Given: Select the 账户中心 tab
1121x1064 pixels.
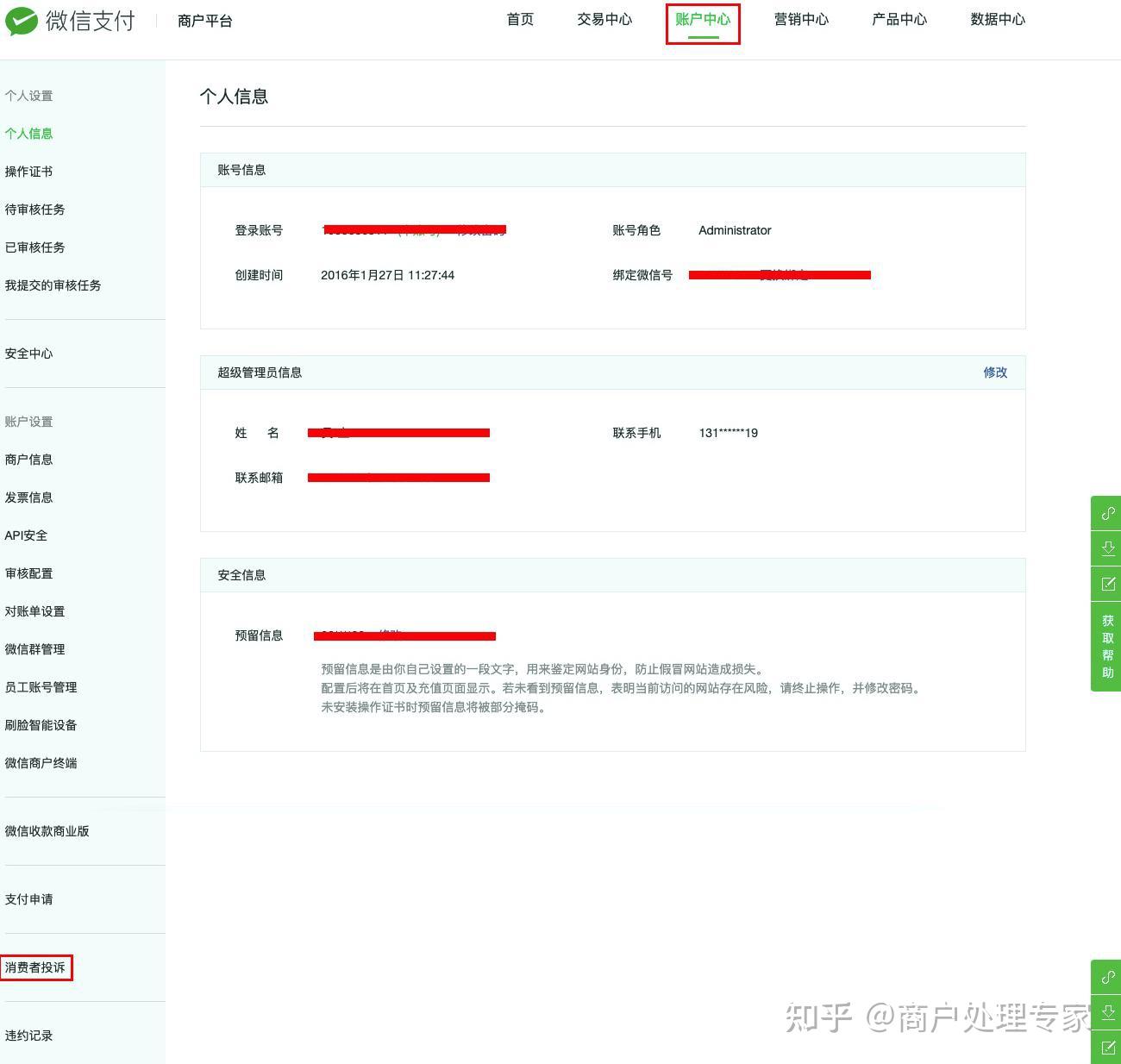Looking at the screenshot, I should pos(703,20).
